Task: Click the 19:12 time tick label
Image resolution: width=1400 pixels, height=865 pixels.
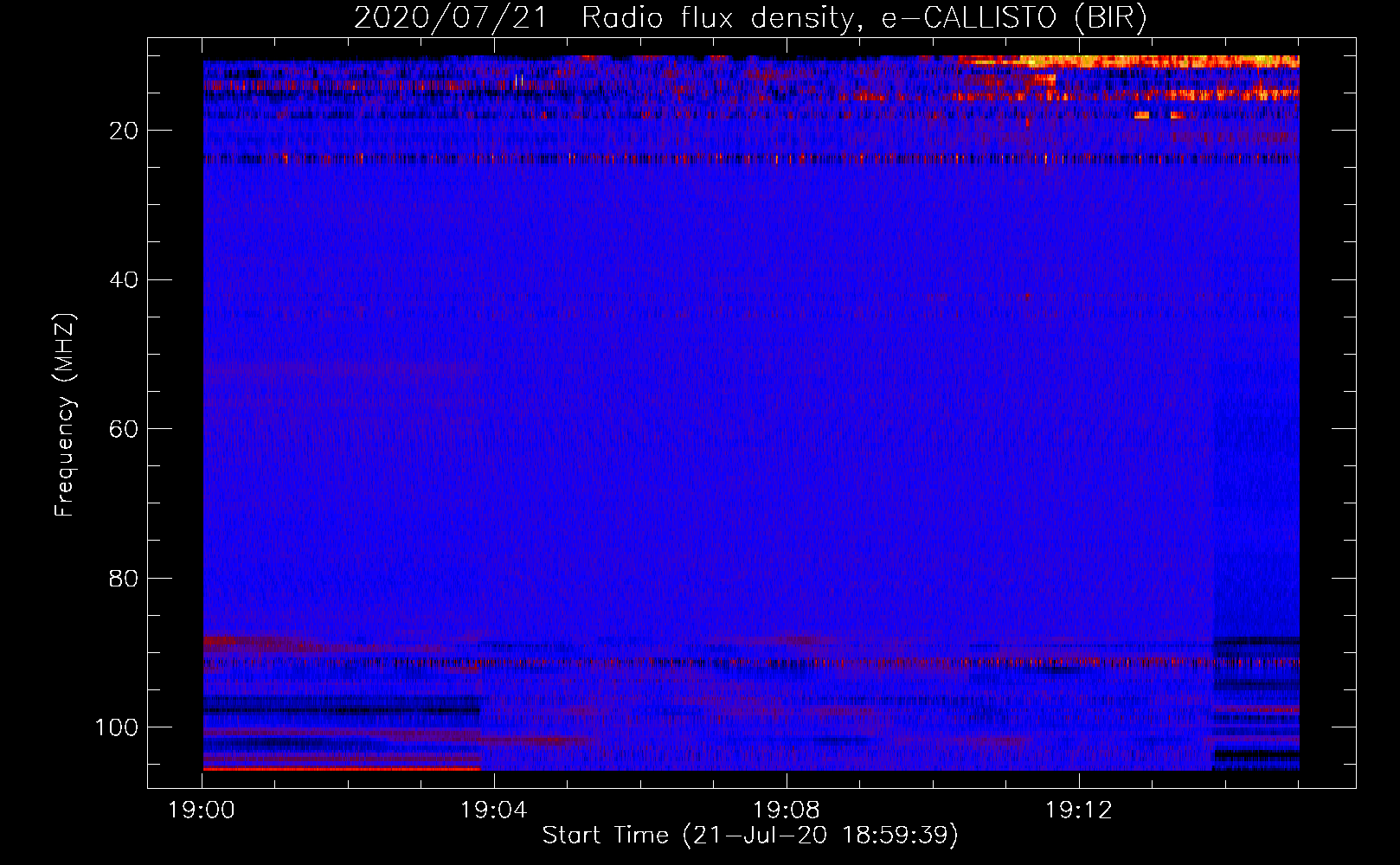Action: point(1079,811)
